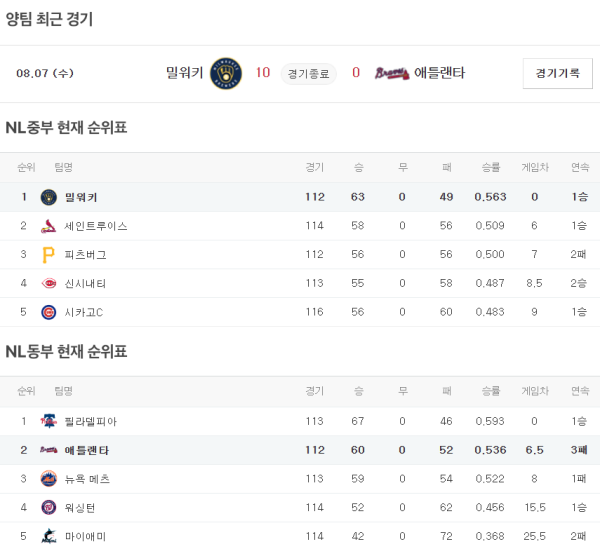Select 필라델피아 team name in standings
The height and width of the screenshot is (556, 600).
point(90,422)
